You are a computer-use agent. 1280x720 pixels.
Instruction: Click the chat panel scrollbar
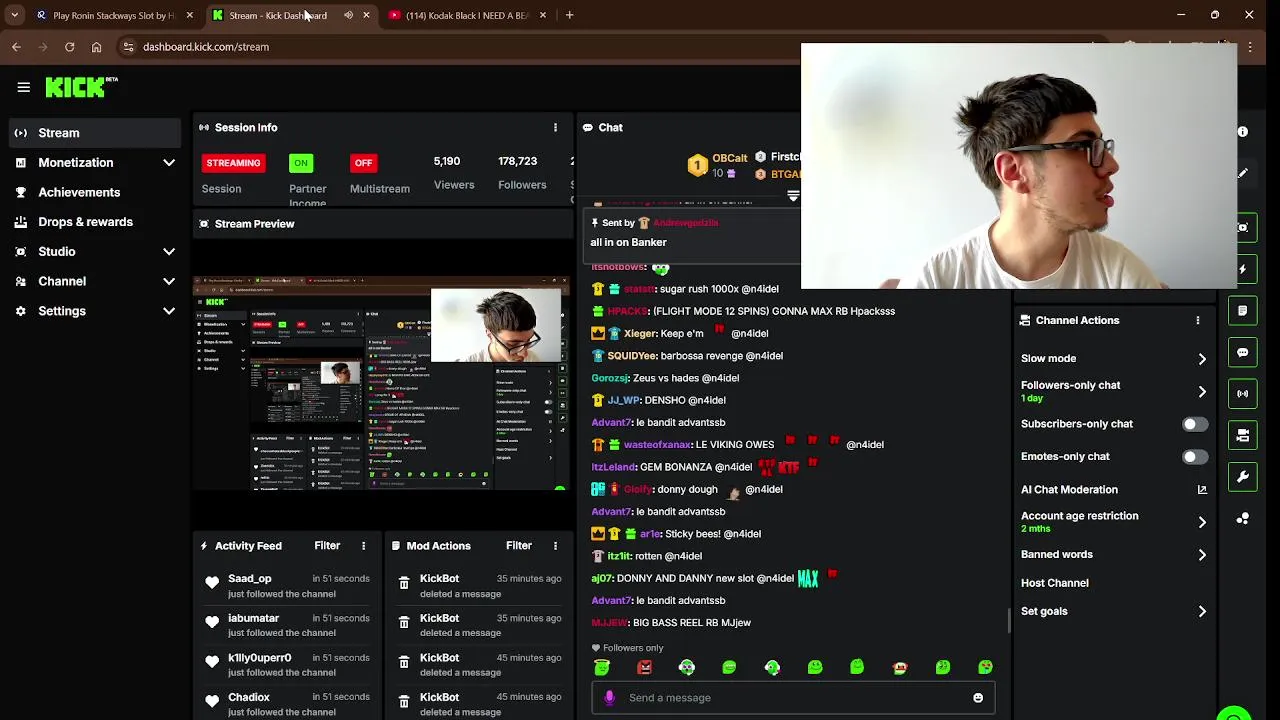point(1008,619)
